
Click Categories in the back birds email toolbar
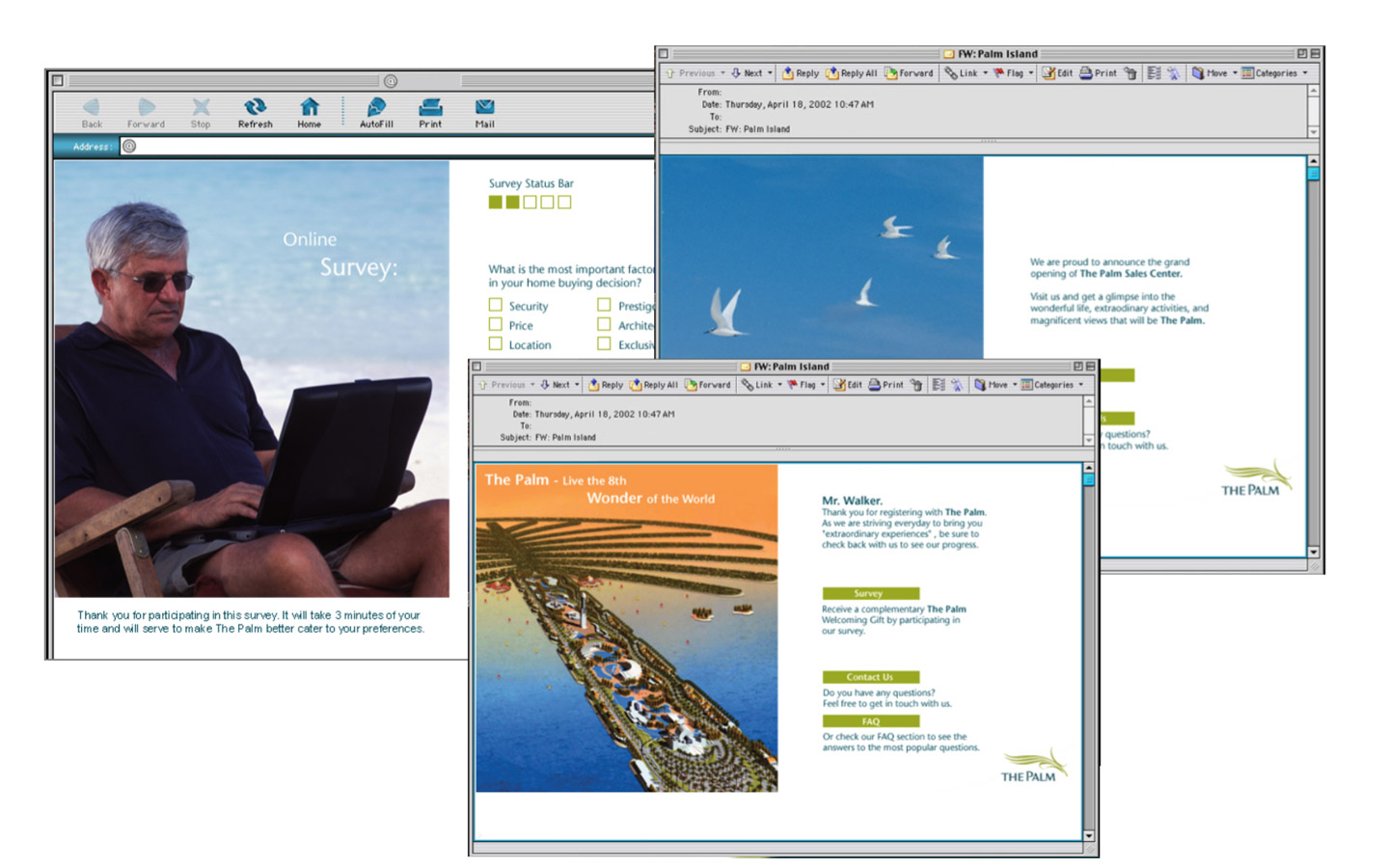click(x=1269, y=73)
